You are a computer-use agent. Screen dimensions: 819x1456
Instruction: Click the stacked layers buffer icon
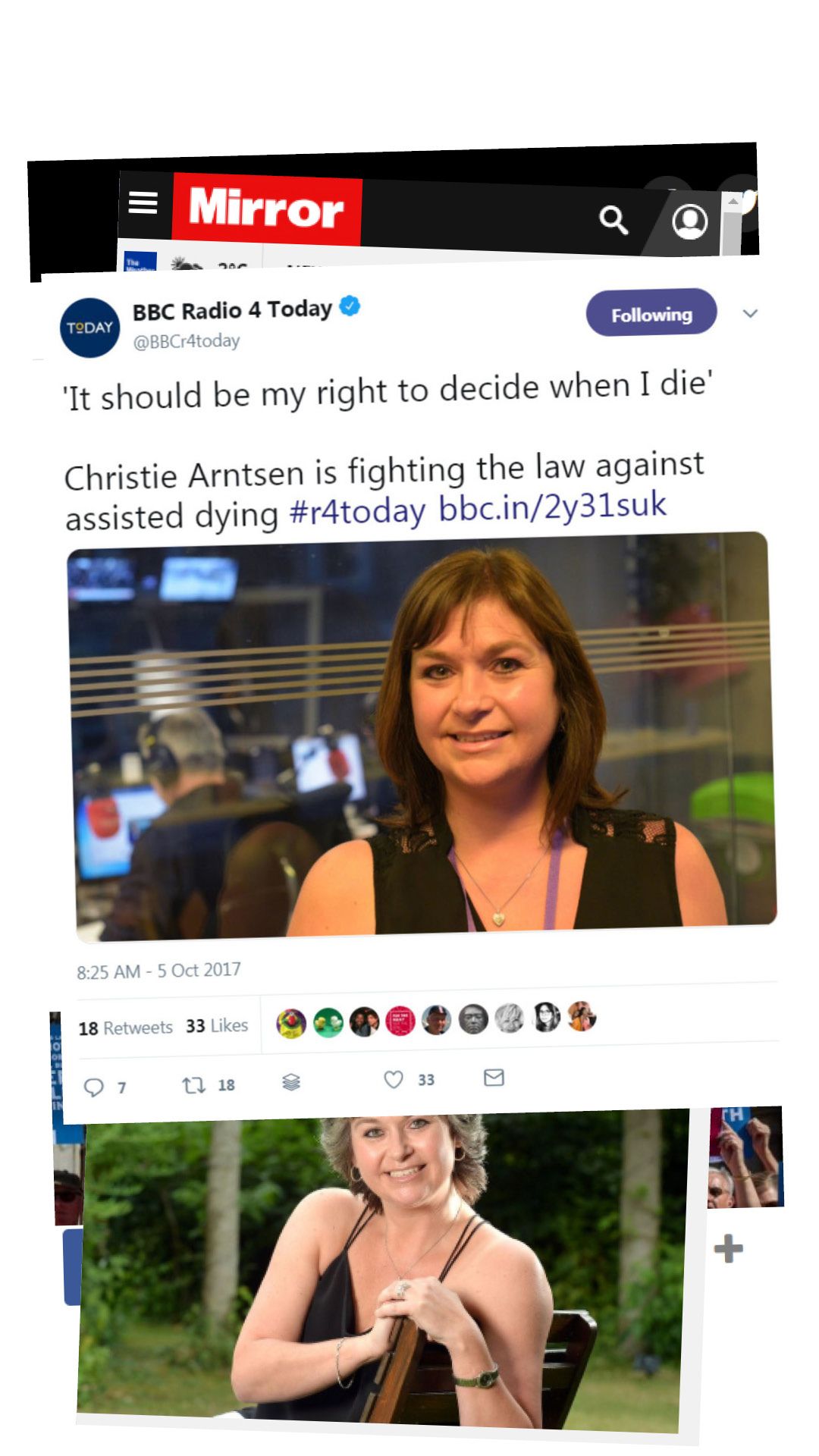pyautogui.click(x=291, y=1082)
